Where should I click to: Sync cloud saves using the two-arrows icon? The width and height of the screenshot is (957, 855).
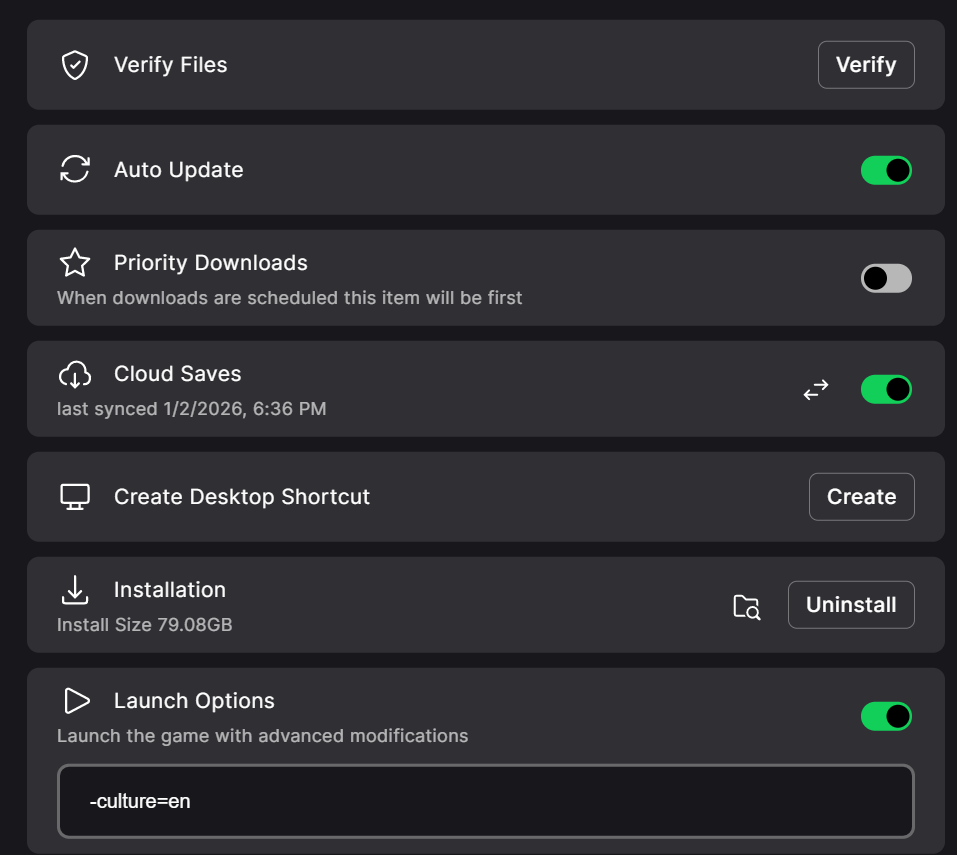pyautogui.click(x=816, y=390)
